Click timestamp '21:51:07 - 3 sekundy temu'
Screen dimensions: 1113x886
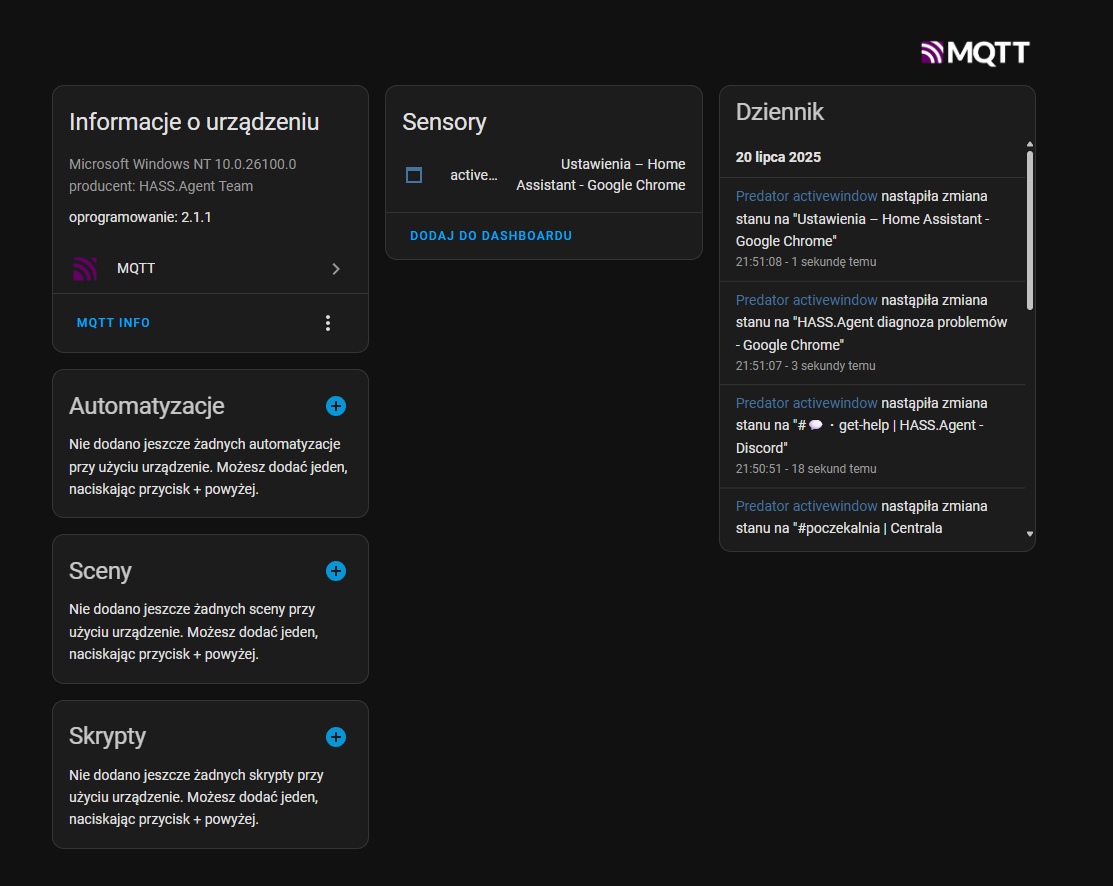805,366
